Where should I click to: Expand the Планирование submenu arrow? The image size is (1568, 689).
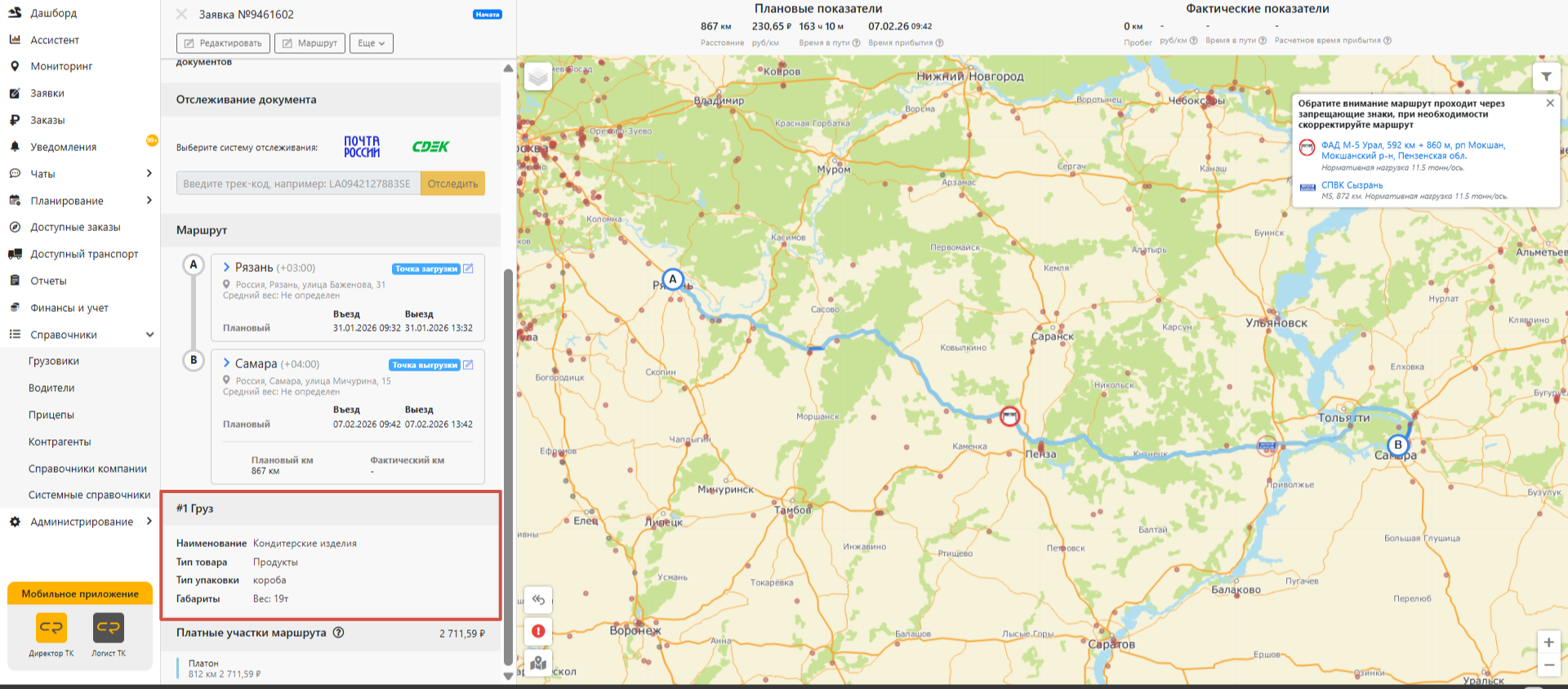[149, 200]
